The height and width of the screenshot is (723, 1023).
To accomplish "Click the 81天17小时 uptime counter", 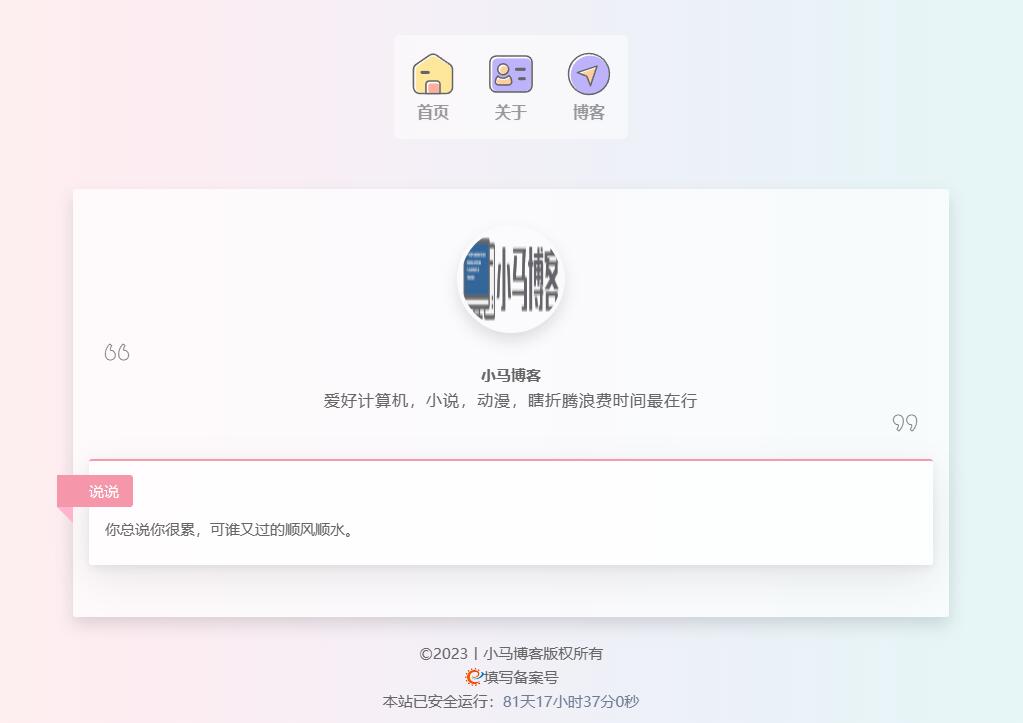I will (x=570, y=702).
